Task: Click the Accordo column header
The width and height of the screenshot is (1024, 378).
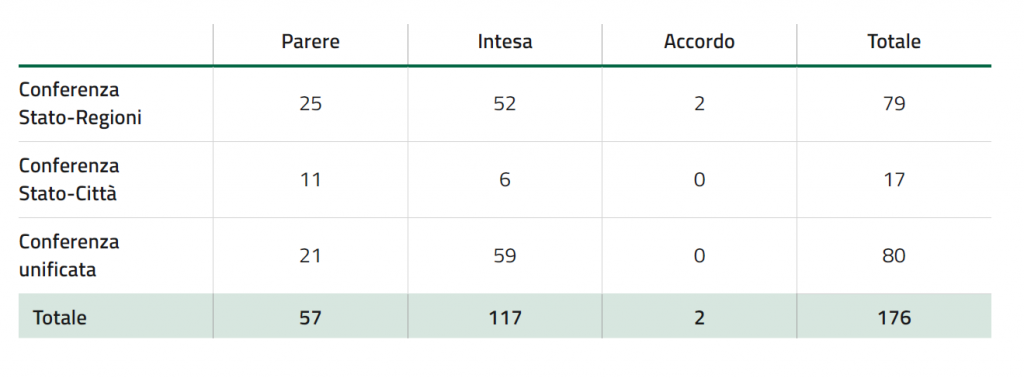Action: pyautogui.click(x=699, y=42)
